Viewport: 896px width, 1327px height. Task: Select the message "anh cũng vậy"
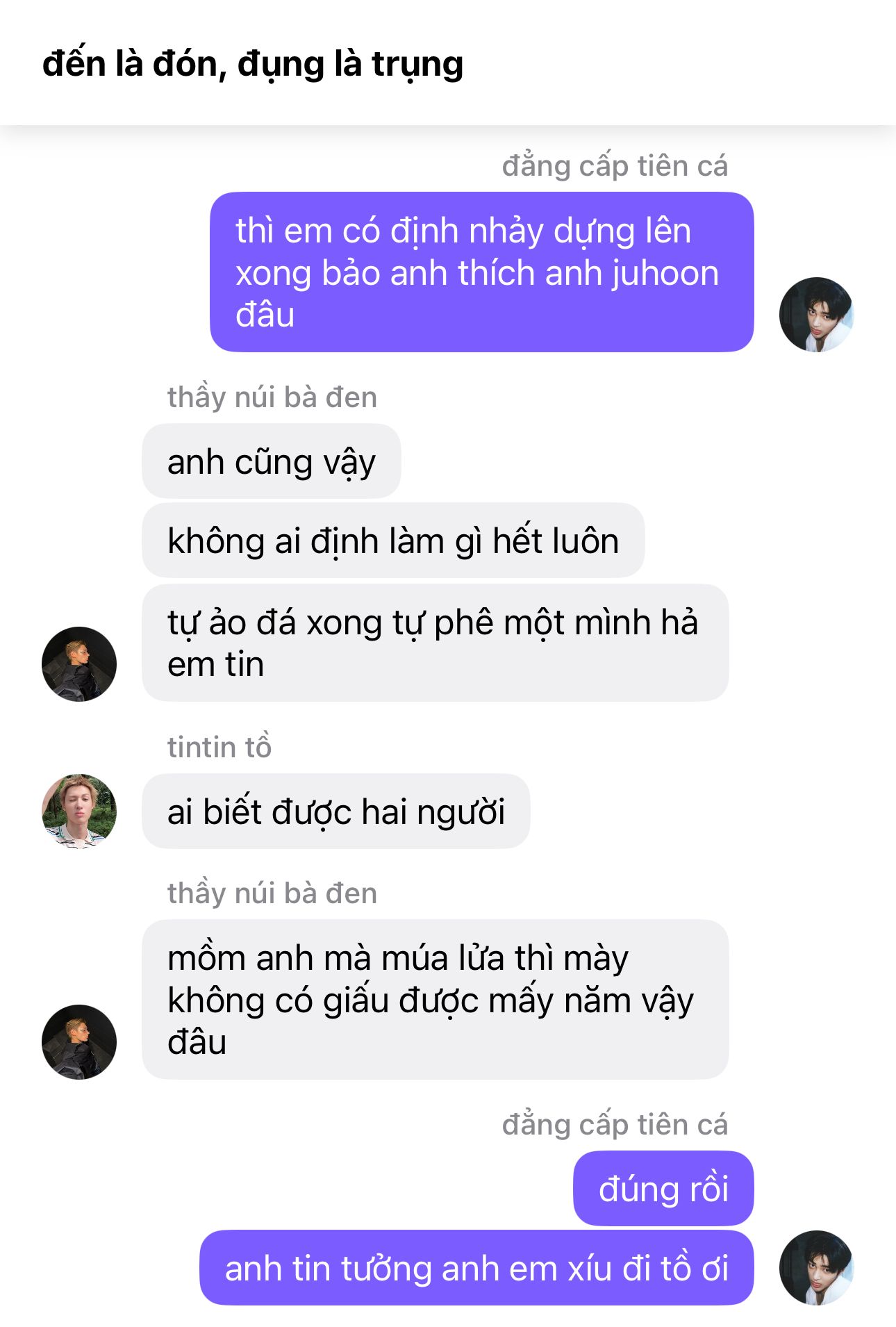(x=272, y=461)
